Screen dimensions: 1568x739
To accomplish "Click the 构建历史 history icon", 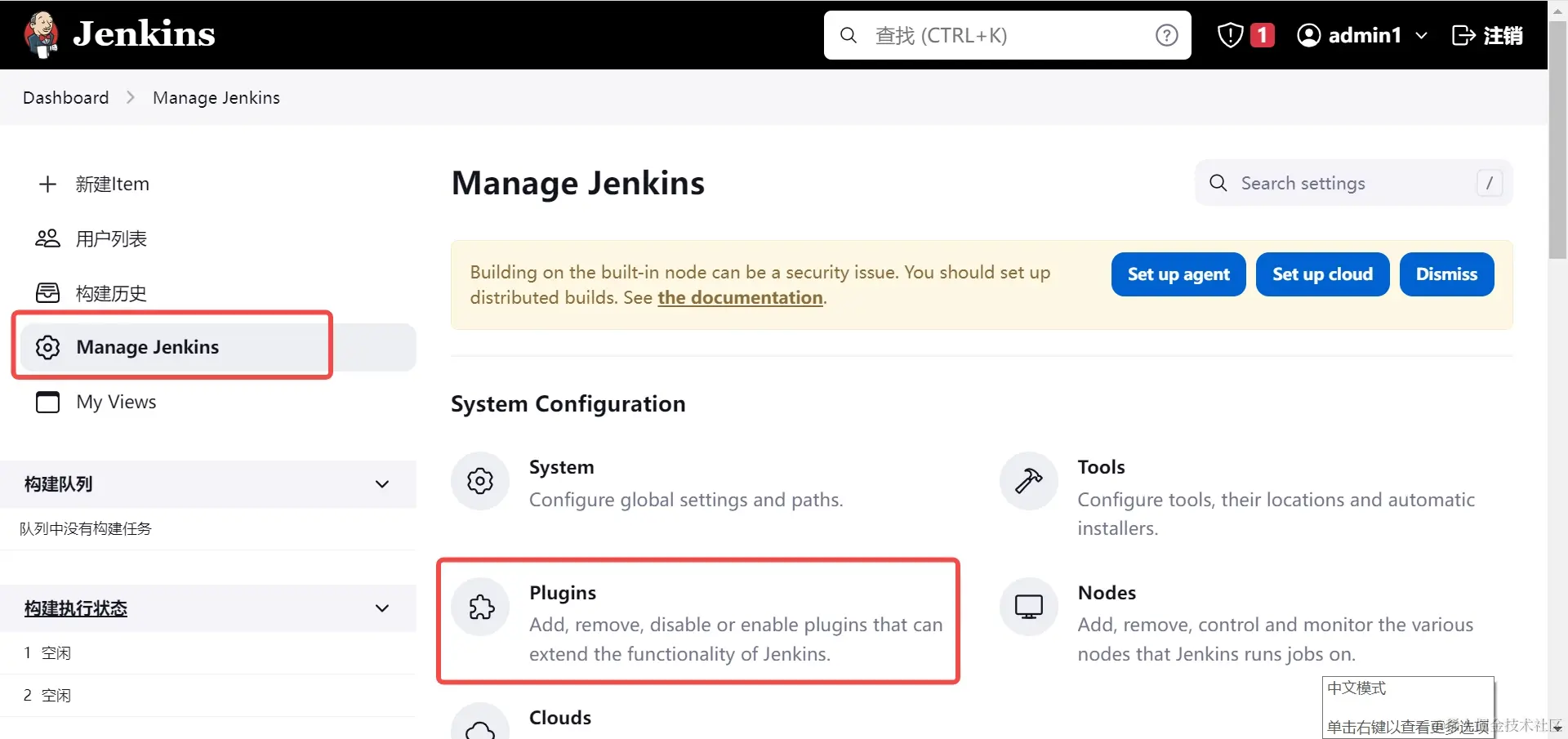I will point(47,293).
